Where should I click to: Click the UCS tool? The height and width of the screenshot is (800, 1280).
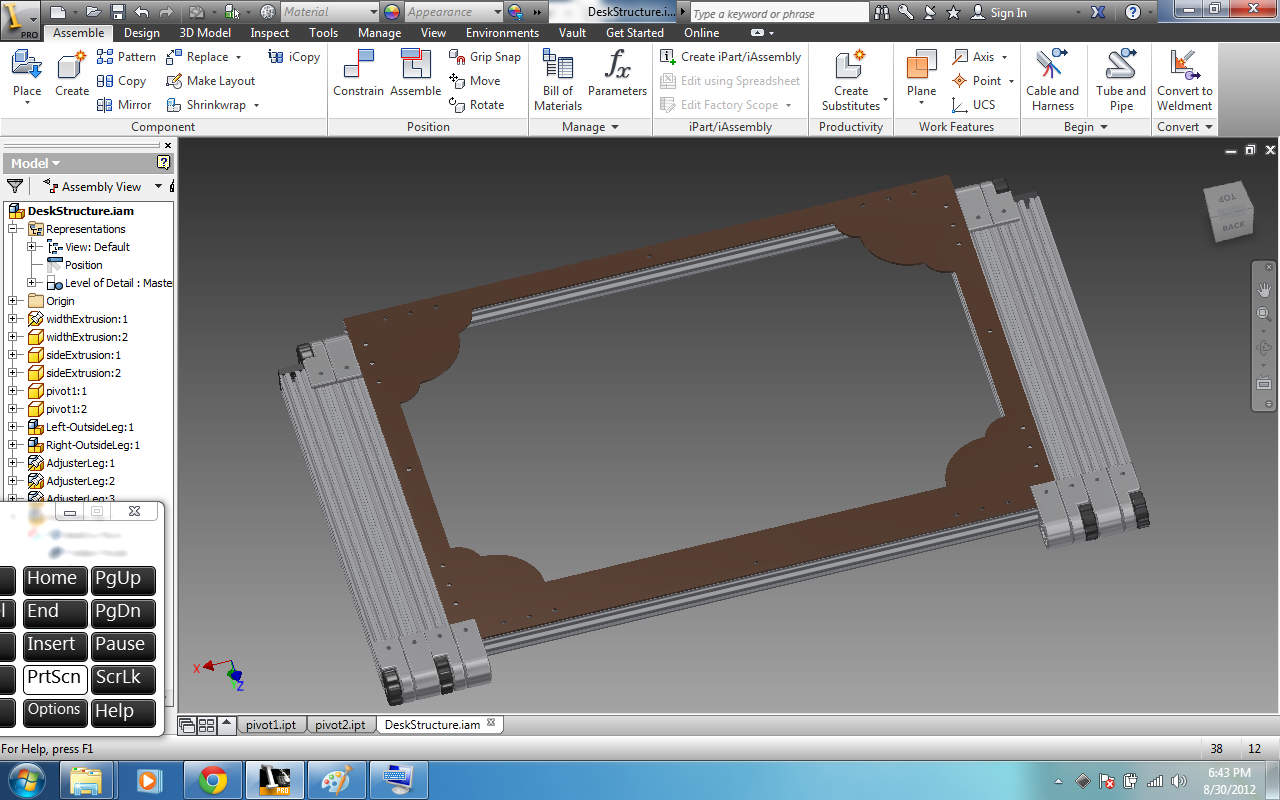(974, 105)
